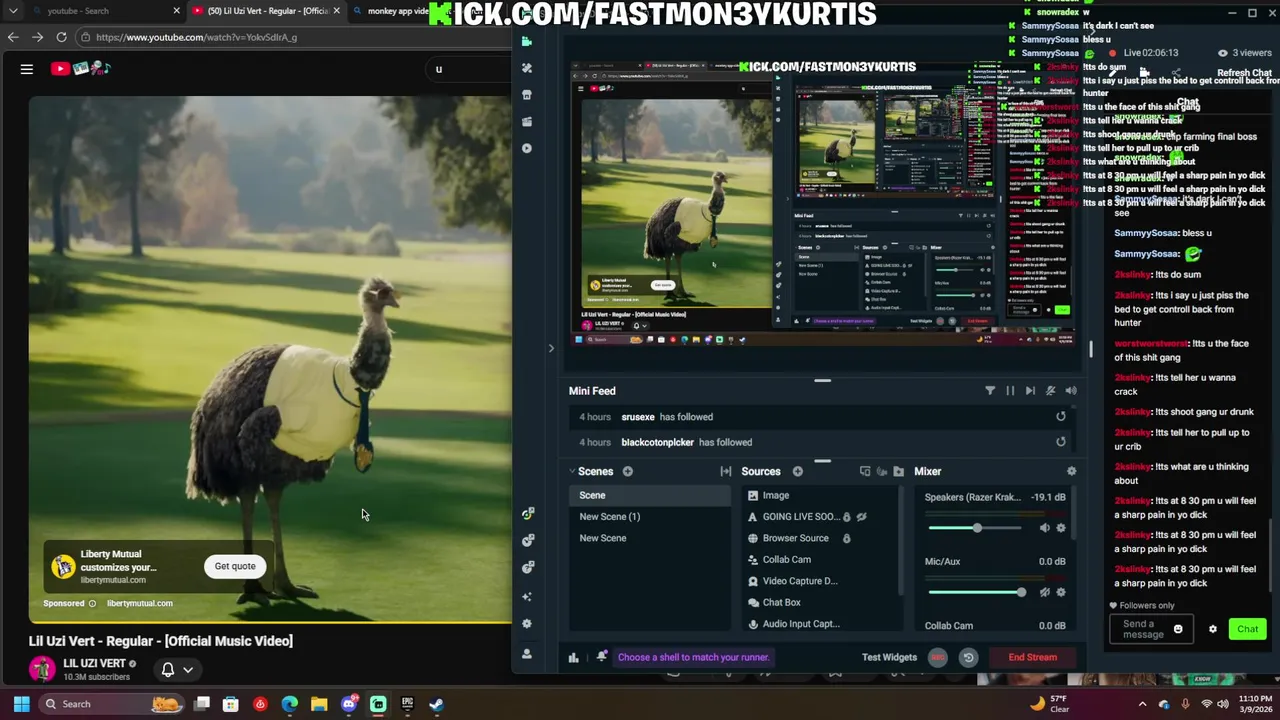Select the GOING LIVE SOON text source
Viewport: 1280px width, 720px height.
coord(800,517)
